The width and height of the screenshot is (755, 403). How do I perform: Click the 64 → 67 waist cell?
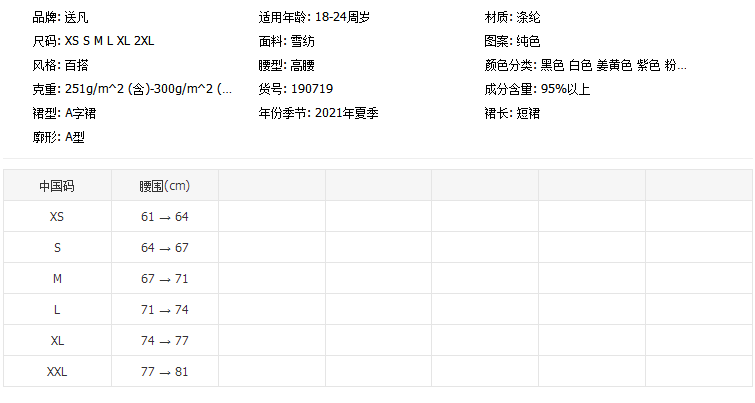point(164,248)
